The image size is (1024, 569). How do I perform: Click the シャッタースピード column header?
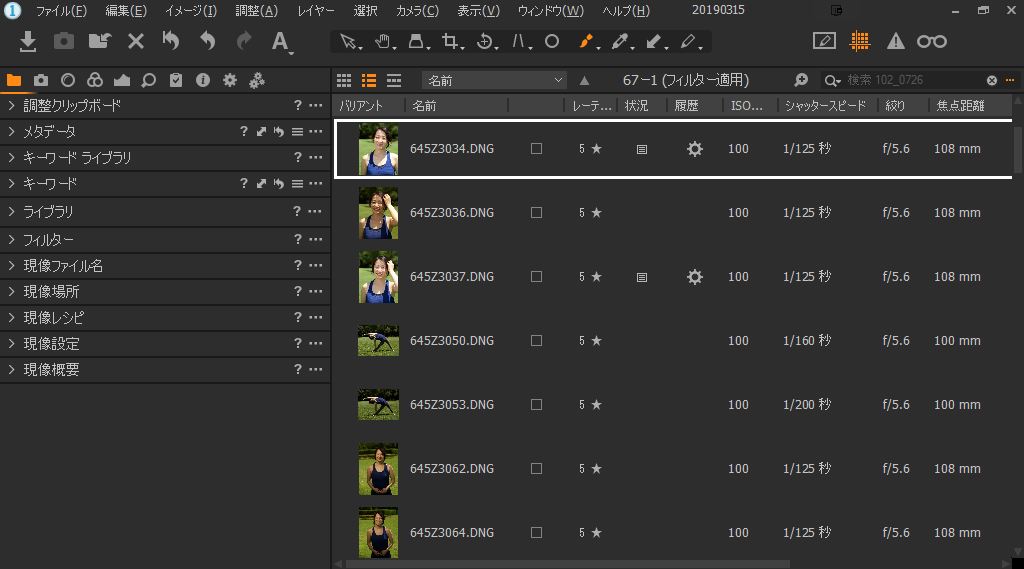827,105
